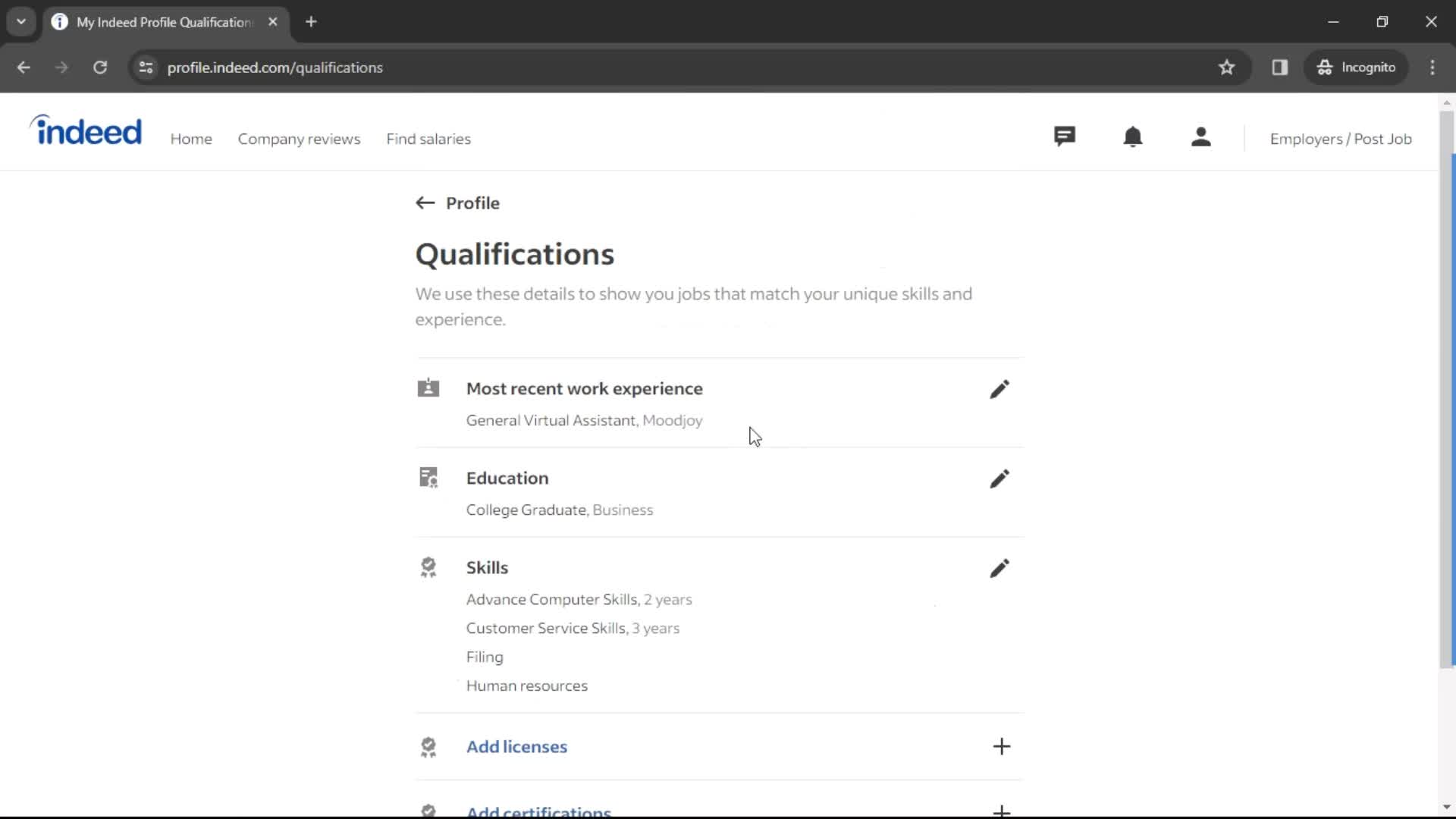Click the Home navigation menu item
This screenshot has width=1456, height=819.
pos(191,138)
